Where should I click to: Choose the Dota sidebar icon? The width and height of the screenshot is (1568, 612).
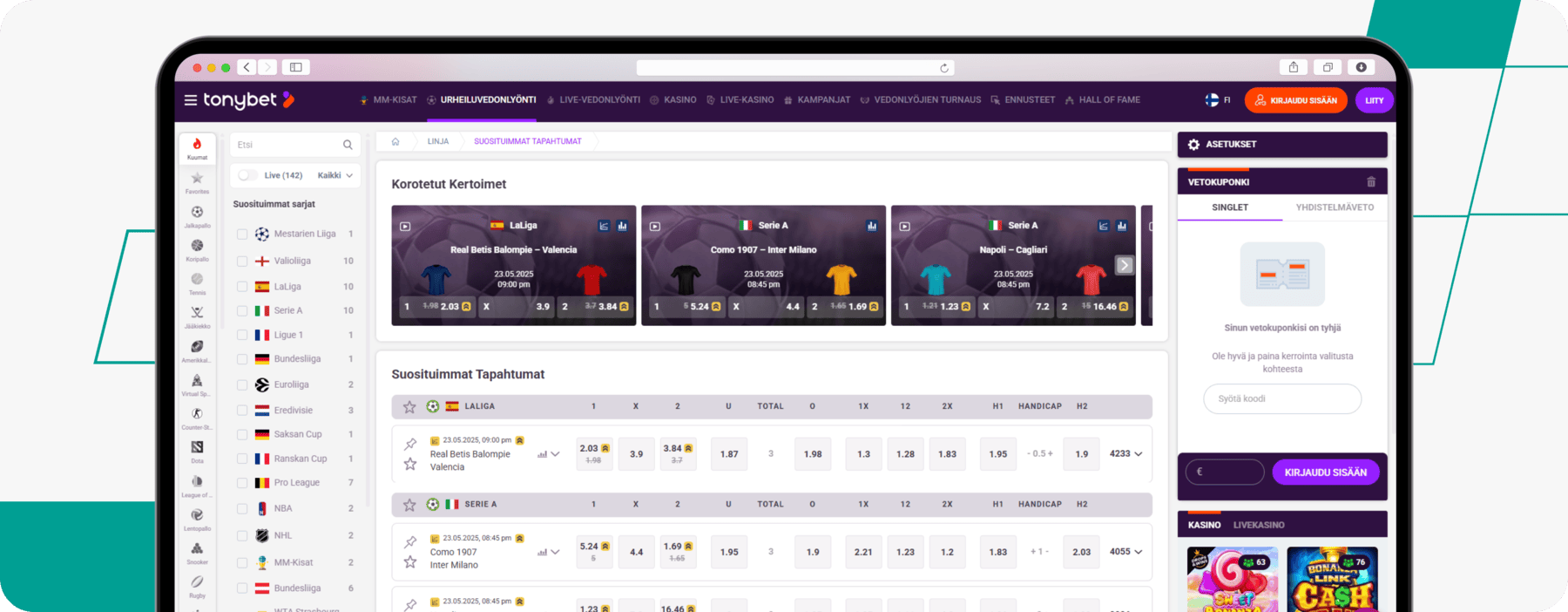[197, 447]
